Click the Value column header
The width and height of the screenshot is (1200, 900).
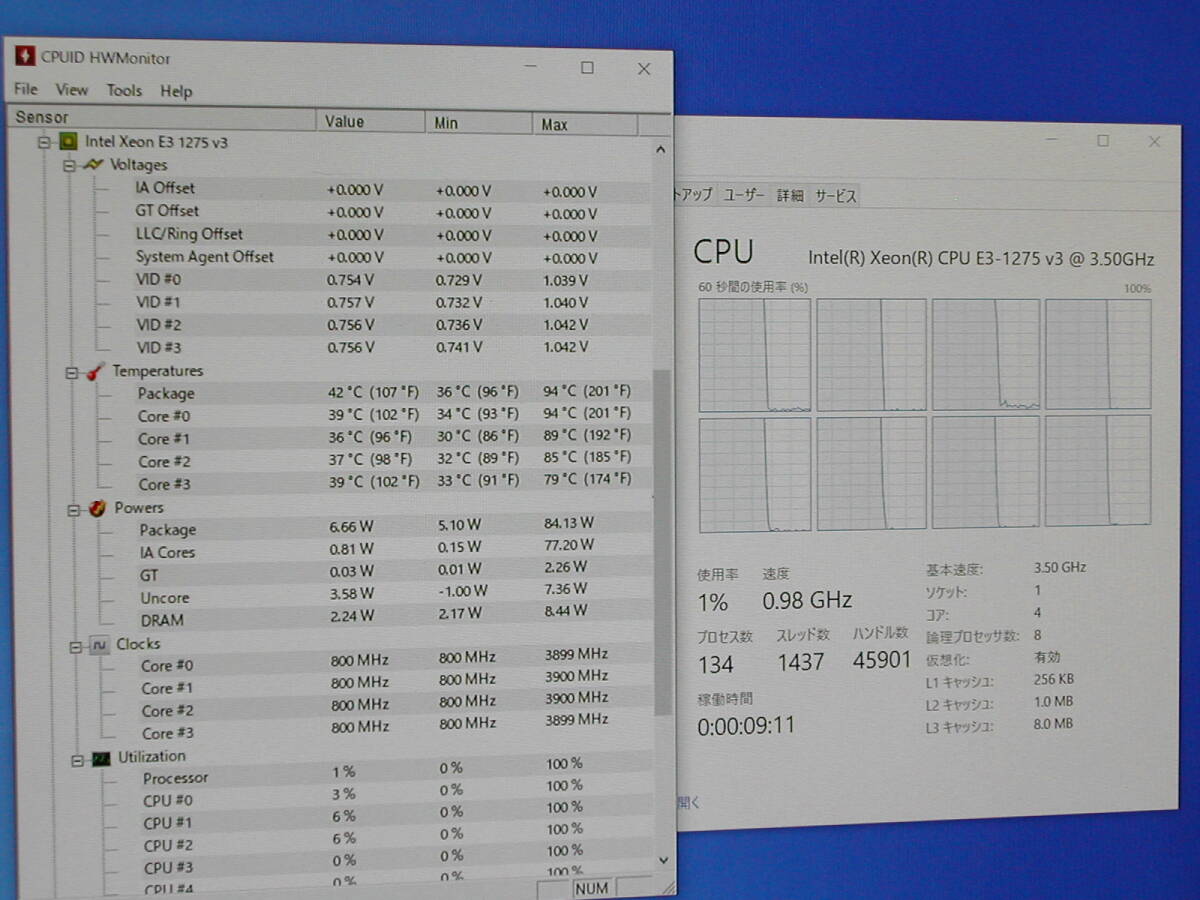[x=371, y=121]
